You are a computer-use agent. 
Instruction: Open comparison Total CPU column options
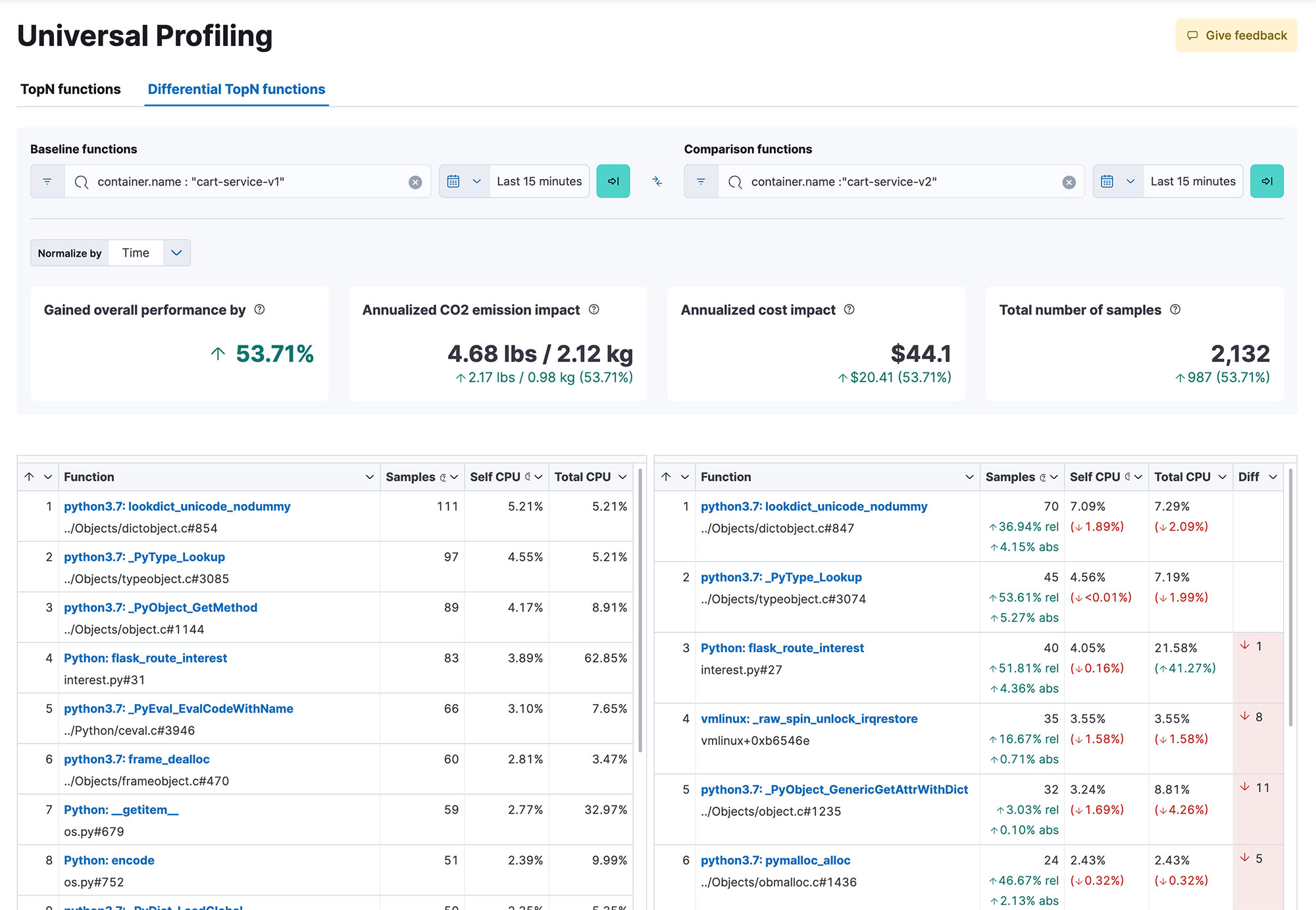(x=1223, y=477)
